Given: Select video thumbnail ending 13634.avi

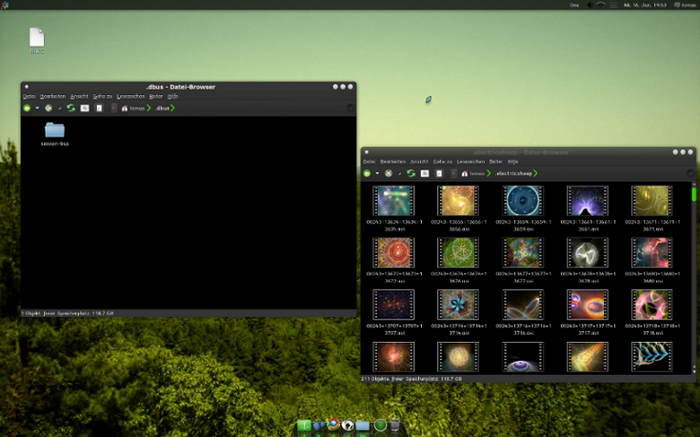Looking at the screenshot, I should (394, 201).
